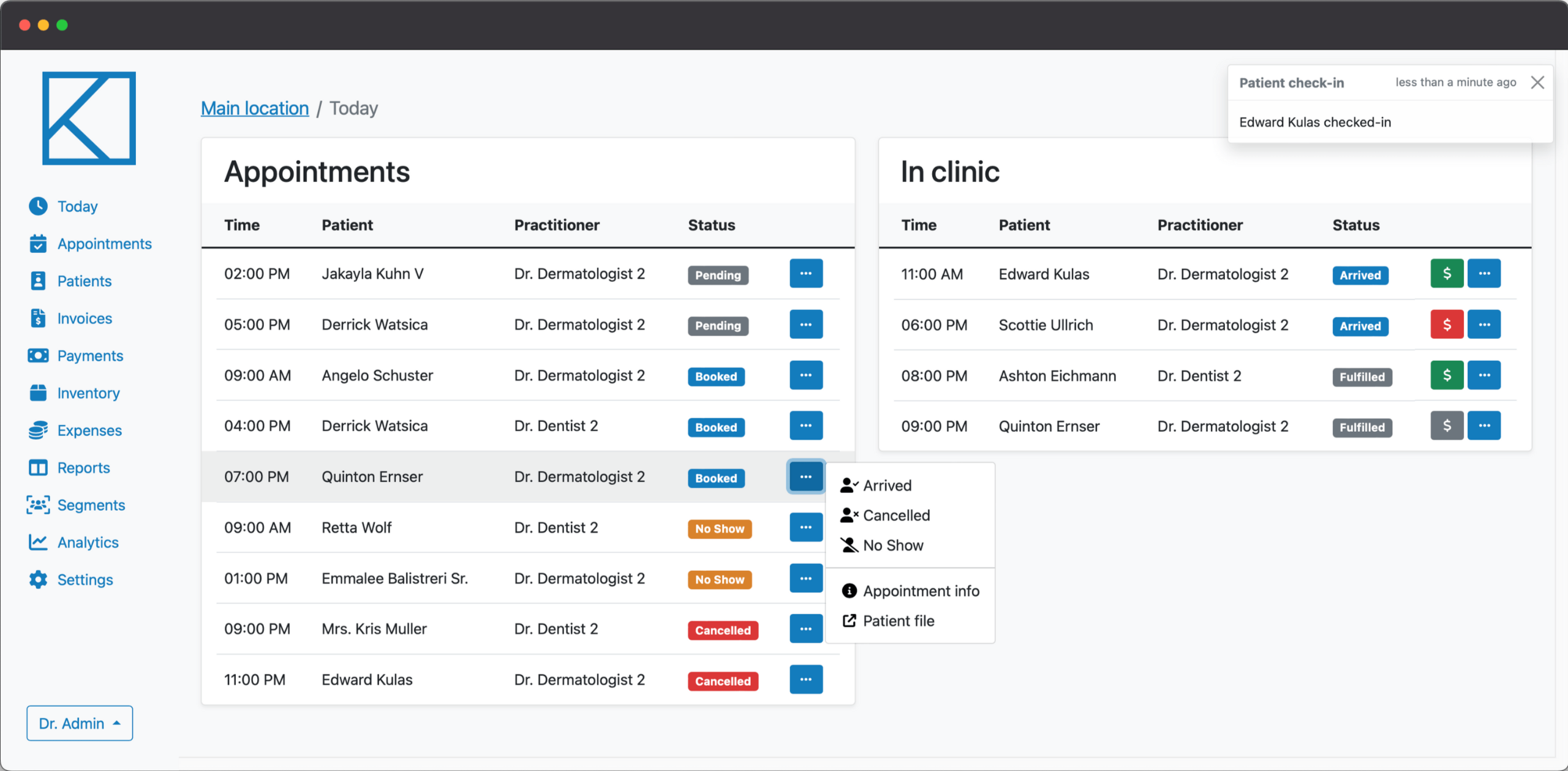The width and height of the screenshot is (1568, 771).
Task: Open Settings gear icon in sidebar
Action: coord(38,580)
